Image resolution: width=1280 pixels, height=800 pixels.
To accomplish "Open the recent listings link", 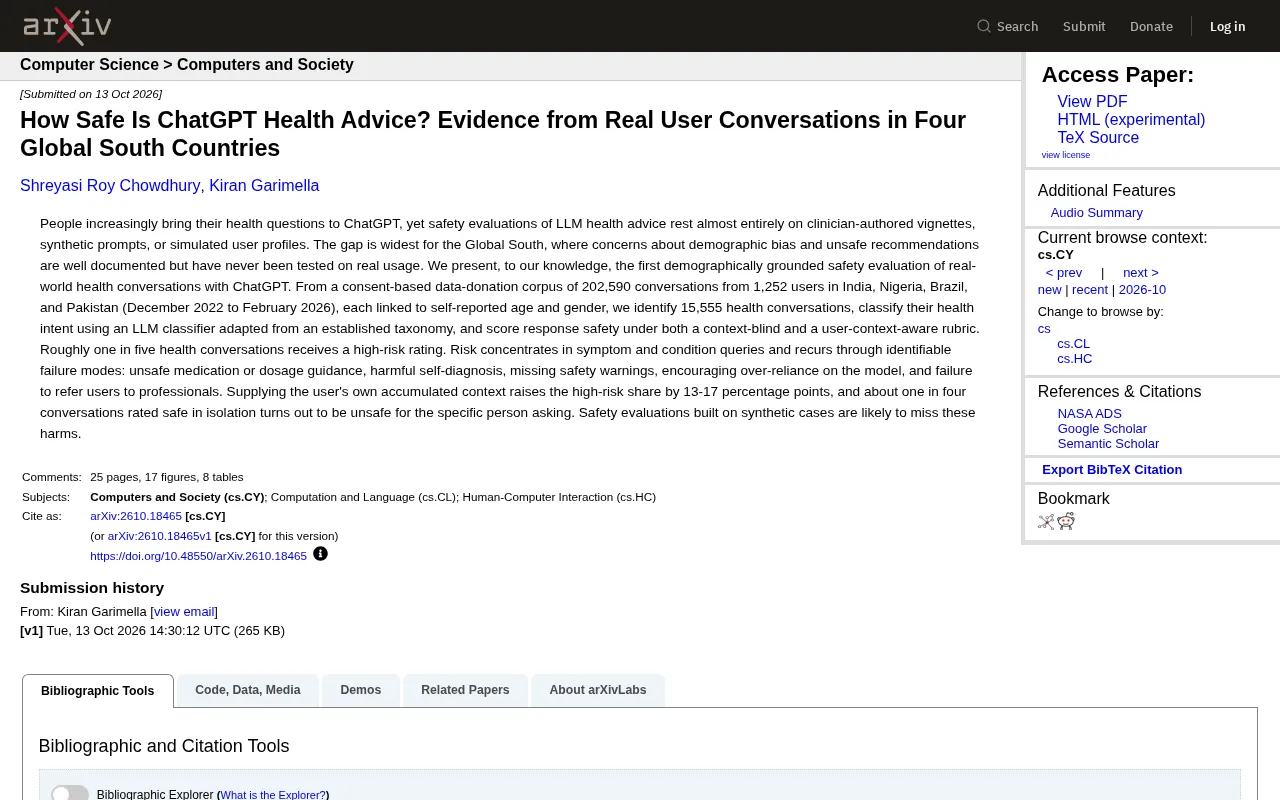I will (x=1090, y=290).
